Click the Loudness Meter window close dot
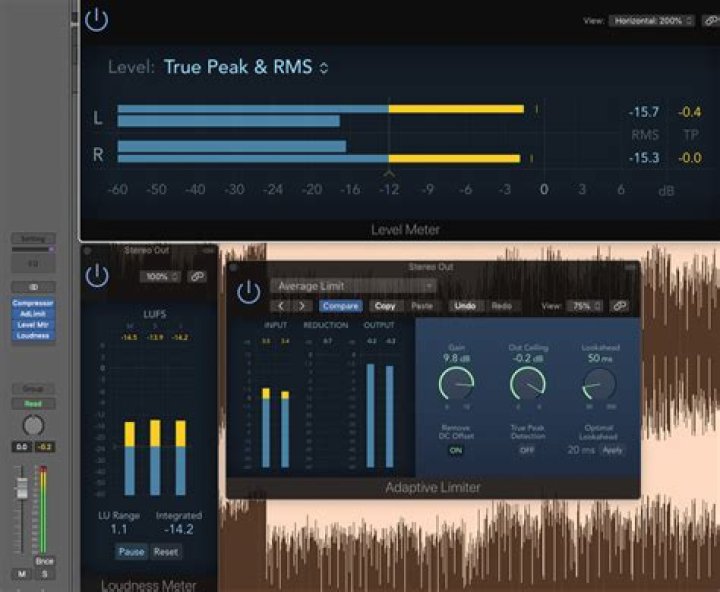This screenshot has height=592, width=720. 87,250
